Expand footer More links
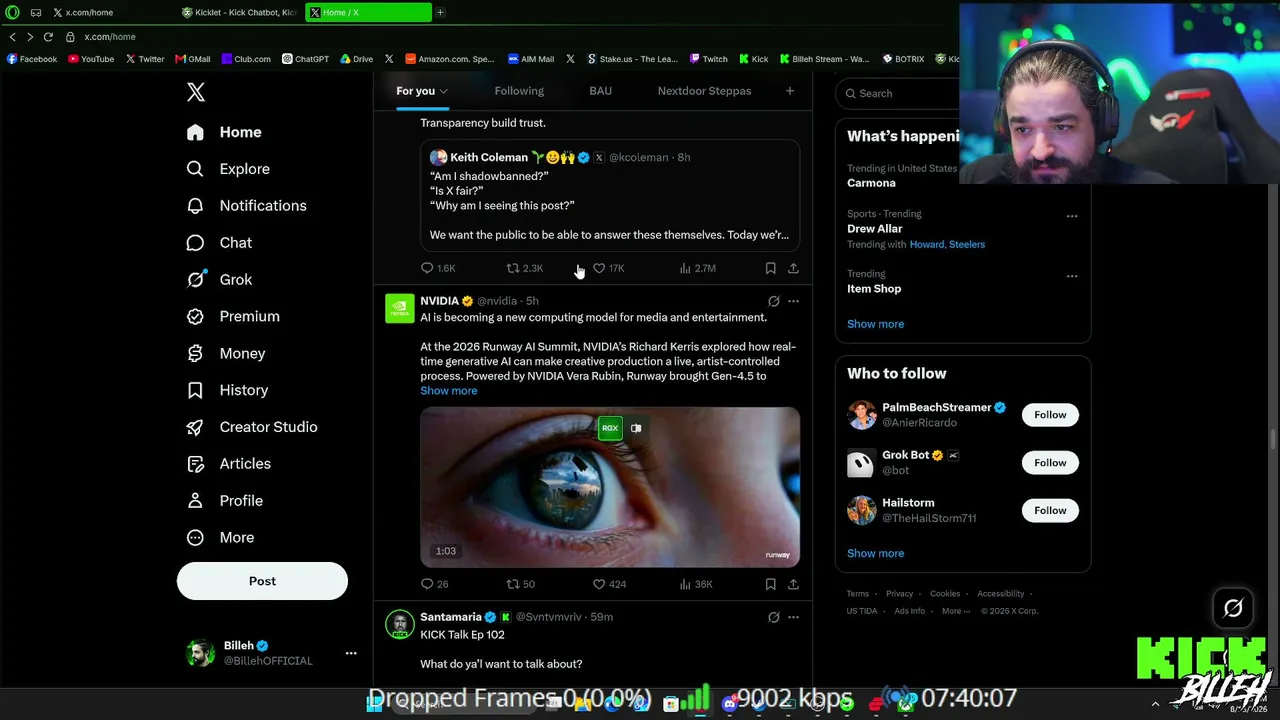Viewport: 1280px width, 720px height. point(955,611)
